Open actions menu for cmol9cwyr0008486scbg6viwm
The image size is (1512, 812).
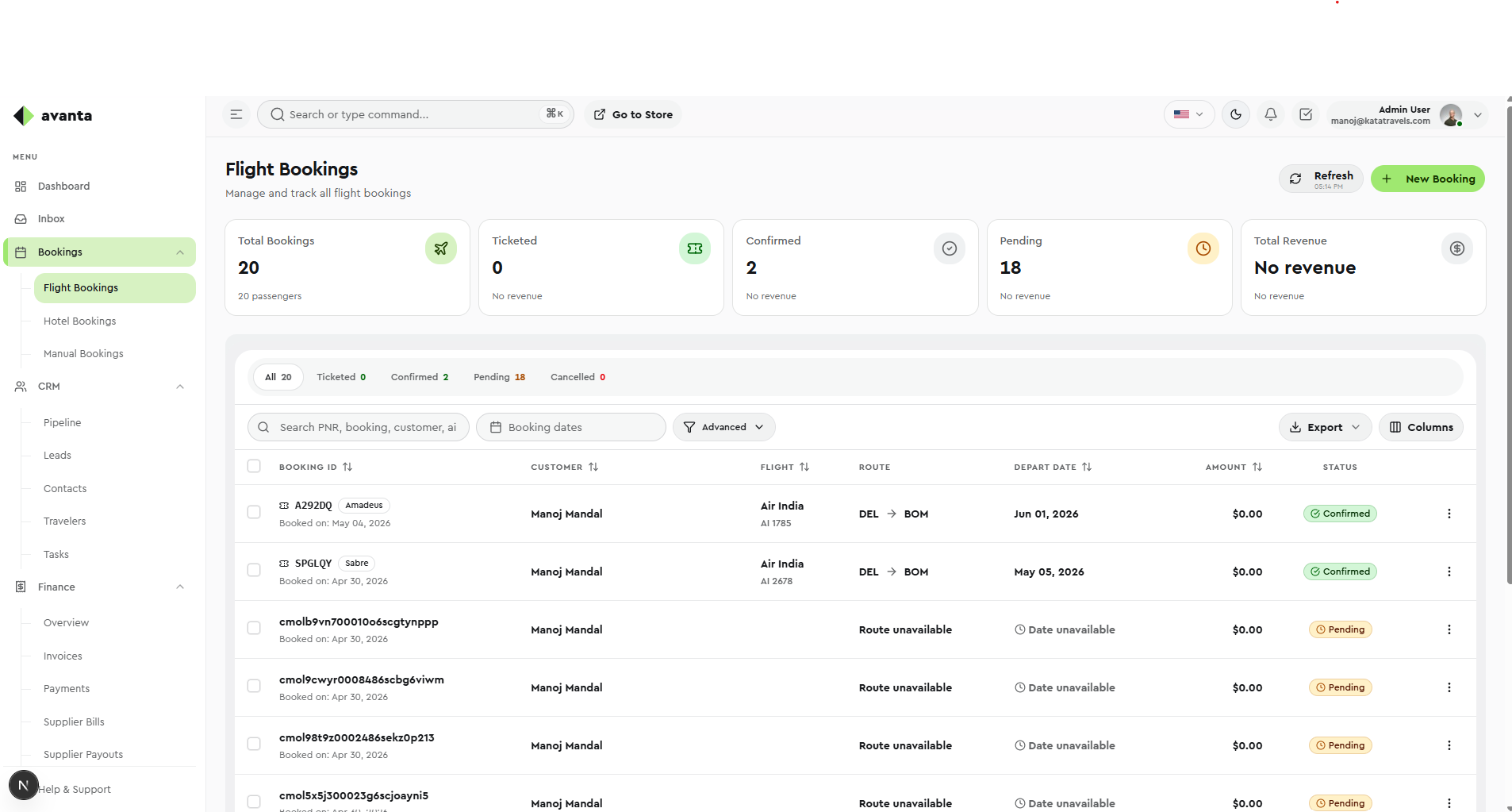point(1449,687)
